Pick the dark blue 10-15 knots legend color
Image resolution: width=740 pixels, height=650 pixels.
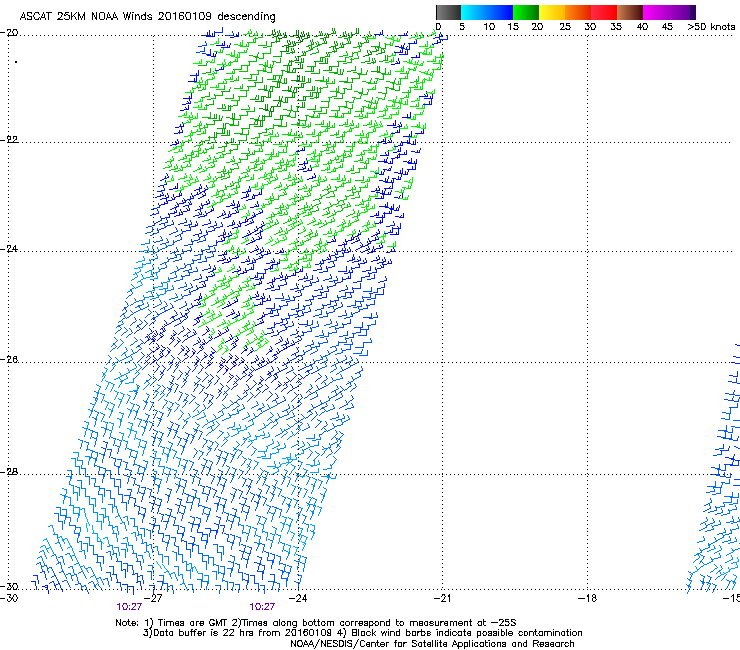[x=500, y=12]
